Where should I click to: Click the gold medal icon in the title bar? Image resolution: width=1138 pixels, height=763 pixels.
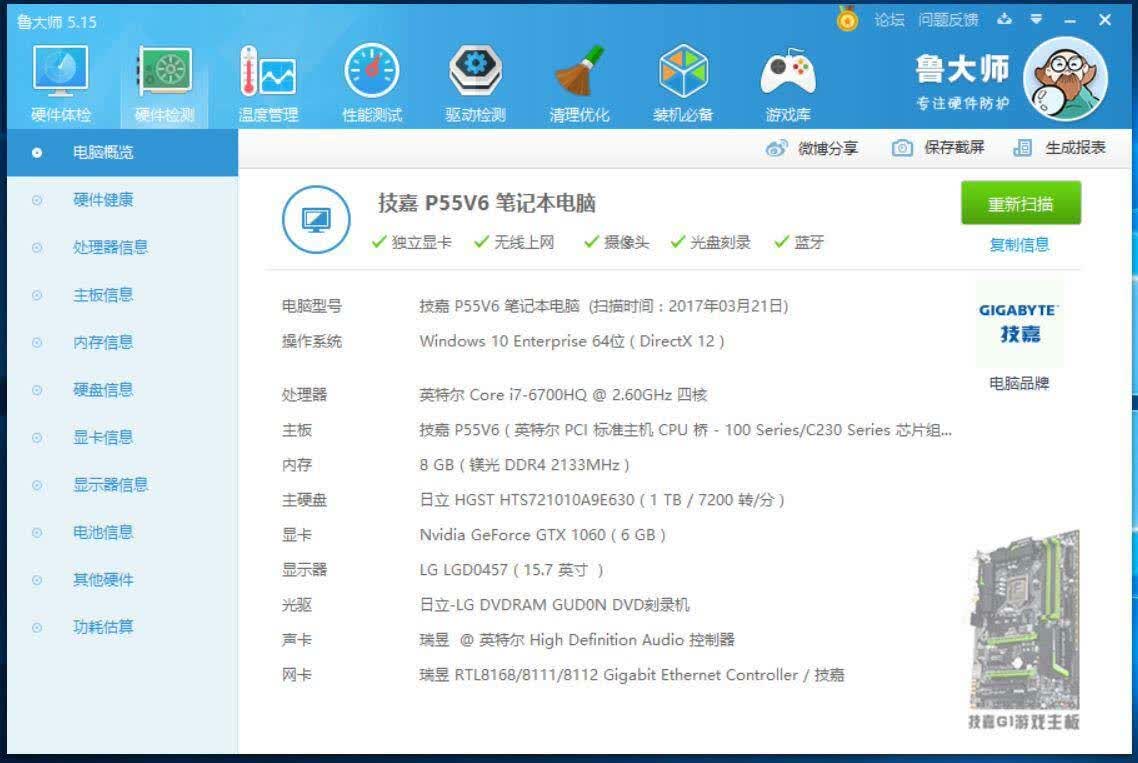(x=847, y=18)
